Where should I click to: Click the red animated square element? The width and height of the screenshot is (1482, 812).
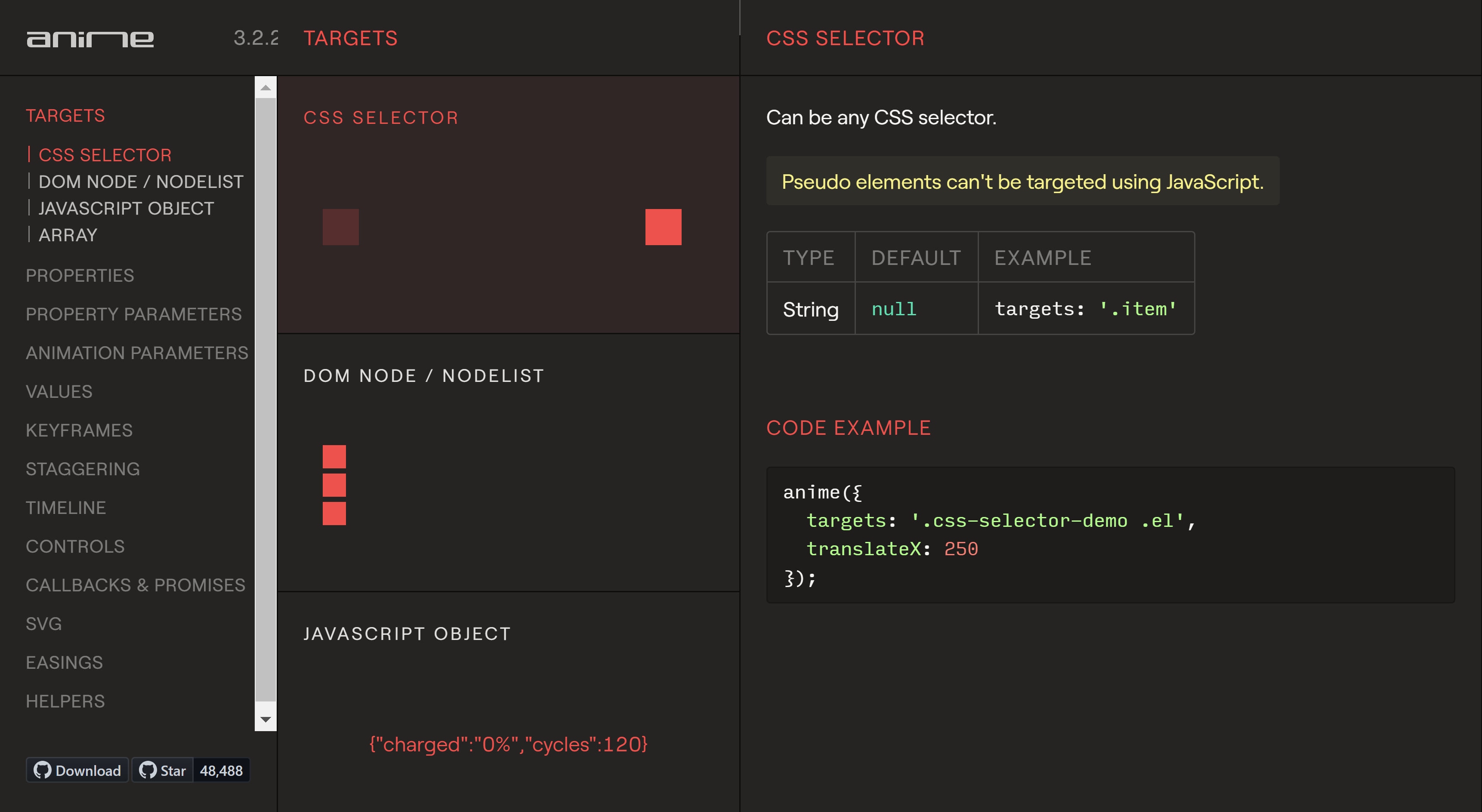663,227
